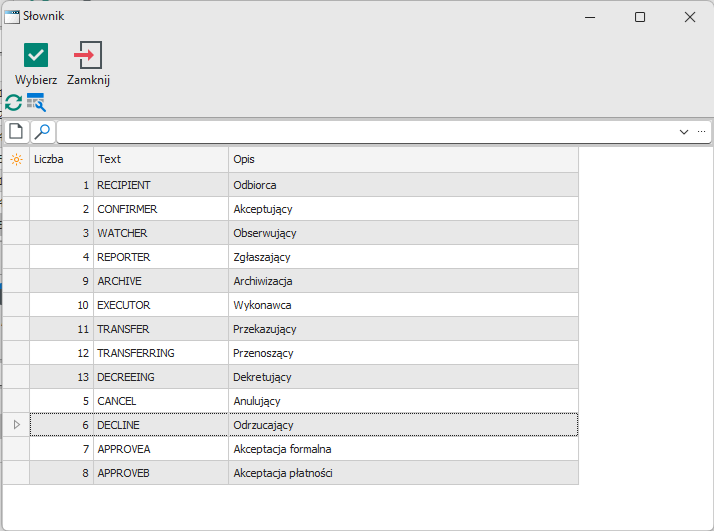This screenshot has width=714, height=531.
Task: Click the Zamknij exit icon
Action: pyautogui.click(x=88, y=55)
